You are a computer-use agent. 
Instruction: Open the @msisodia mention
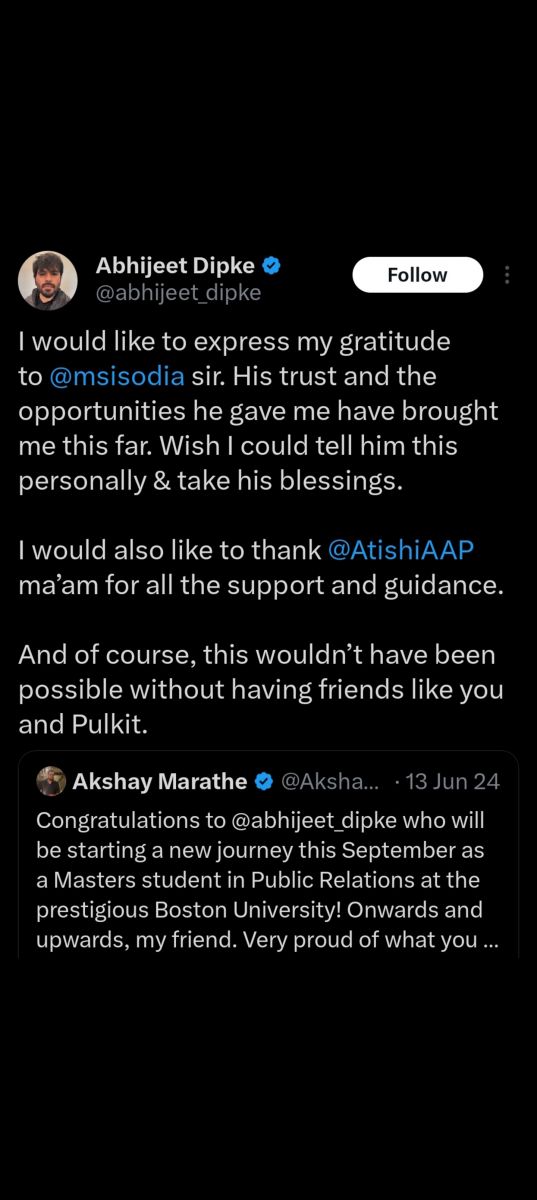[116, 377]
